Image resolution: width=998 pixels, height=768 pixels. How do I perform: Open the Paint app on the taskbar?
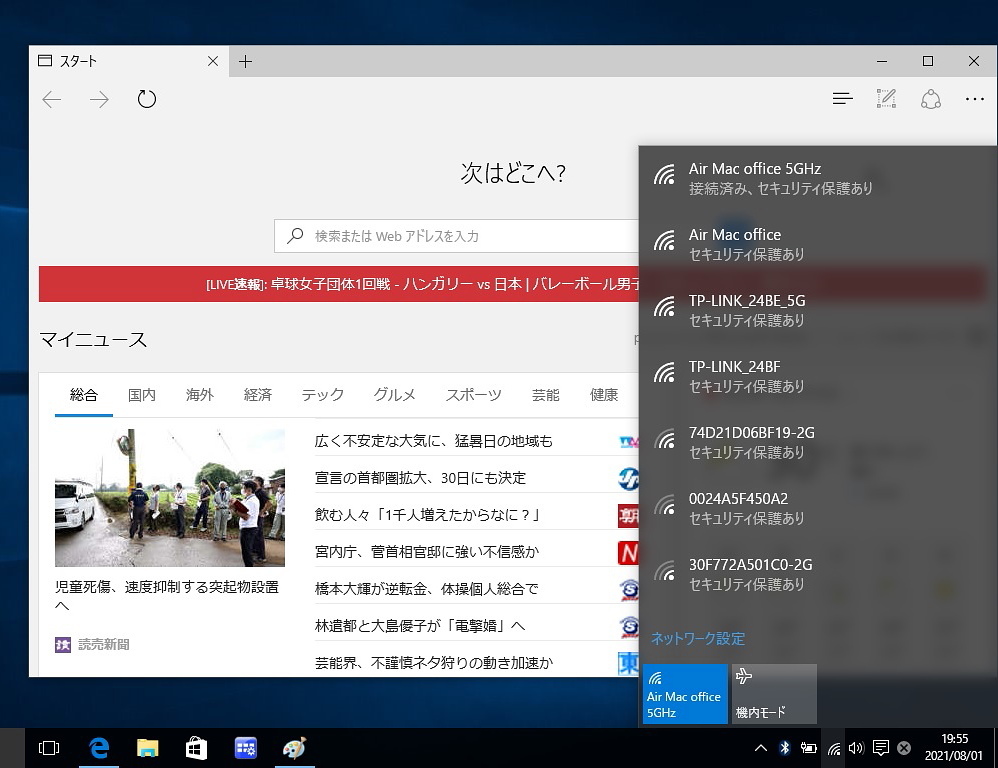coord(294,748)
